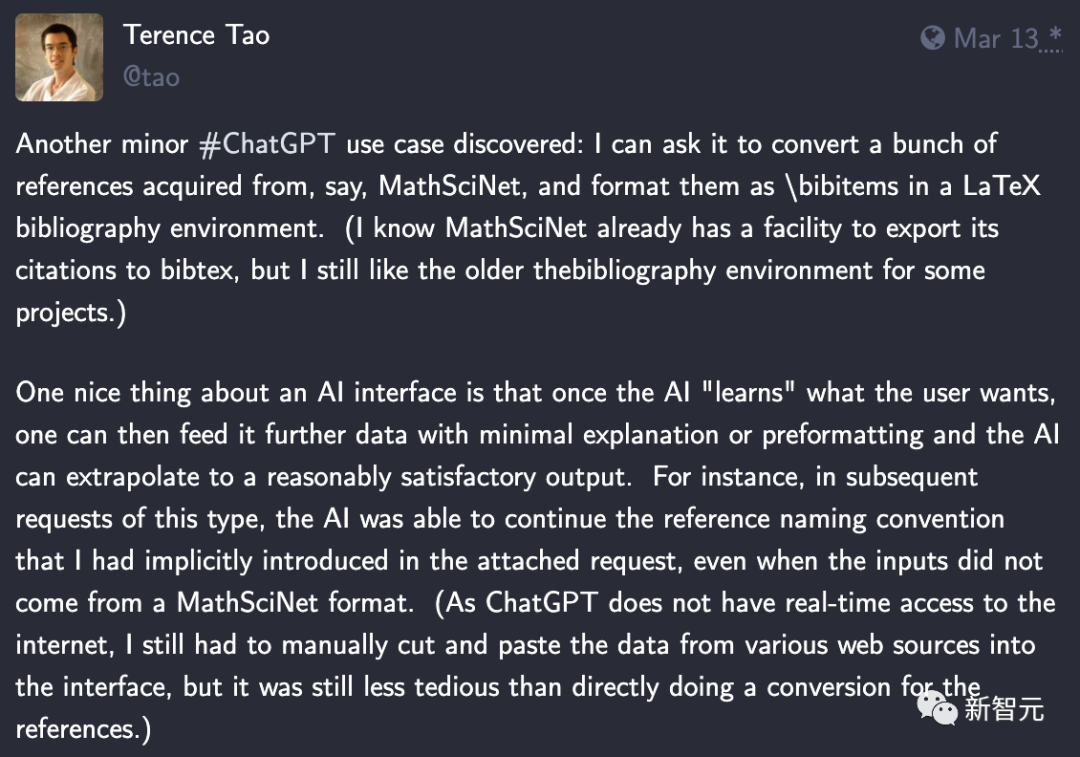This screenshot has width=1080, height=757.
Task: Click the word "thebibliography" in the post
Action: 625,271
